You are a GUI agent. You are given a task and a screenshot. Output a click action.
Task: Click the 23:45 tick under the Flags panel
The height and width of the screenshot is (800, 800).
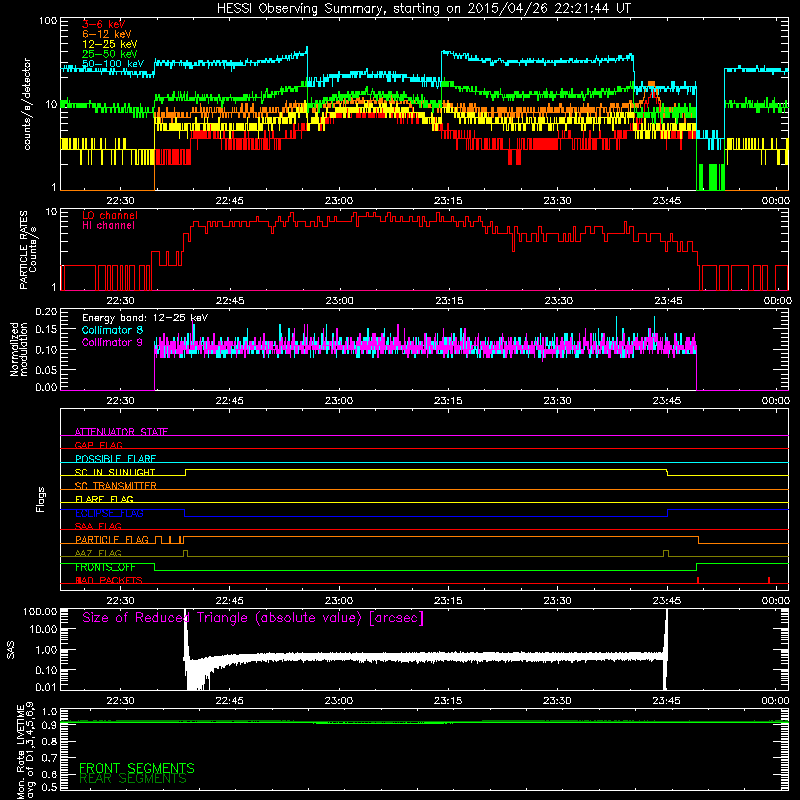click(x=667, y=601)
